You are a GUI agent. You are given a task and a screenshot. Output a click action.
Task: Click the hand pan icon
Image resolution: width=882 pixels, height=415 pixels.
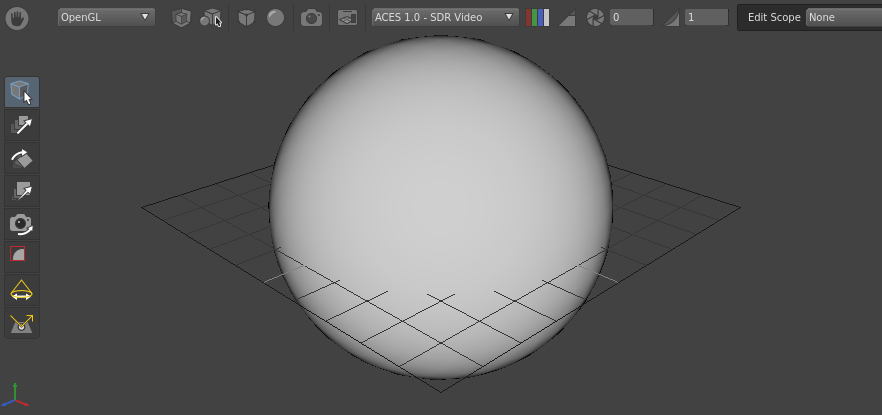coord(16,18)
